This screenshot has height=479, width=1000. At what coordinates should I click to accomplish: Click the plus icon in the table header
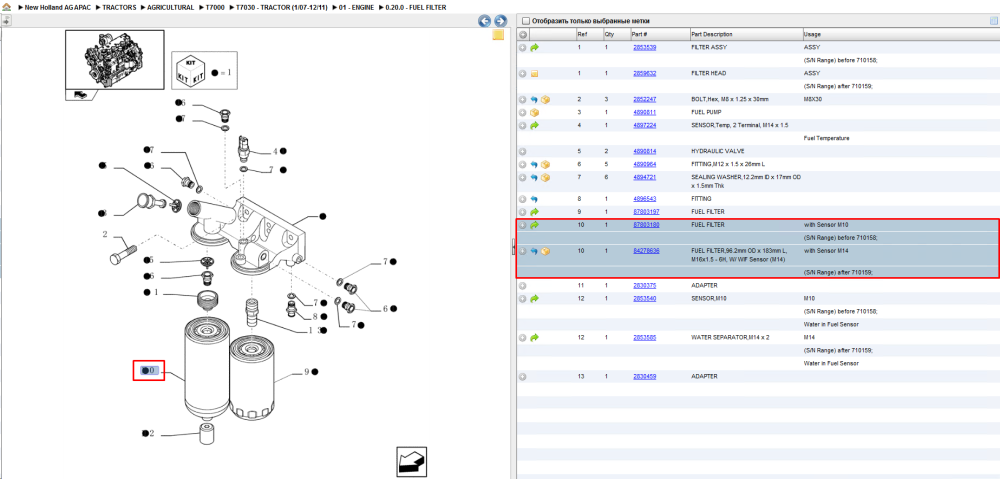tap(522, 34)
